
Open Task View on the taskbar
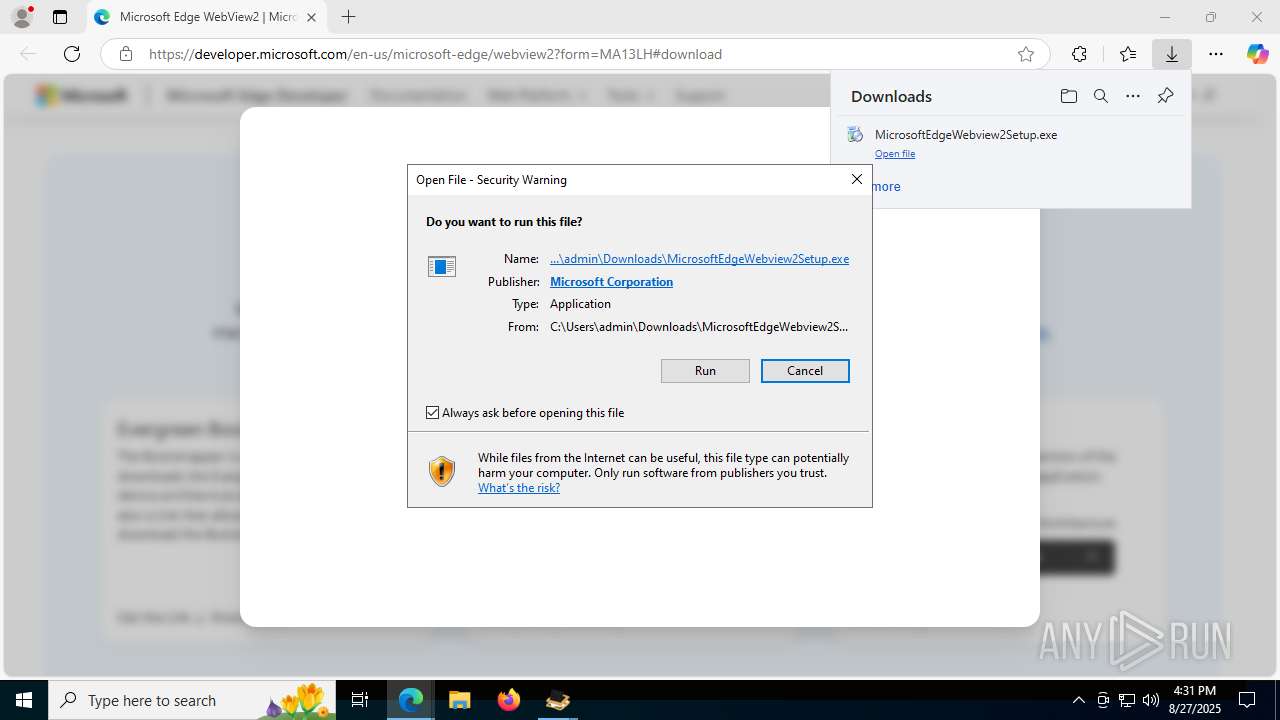point(361,700)
